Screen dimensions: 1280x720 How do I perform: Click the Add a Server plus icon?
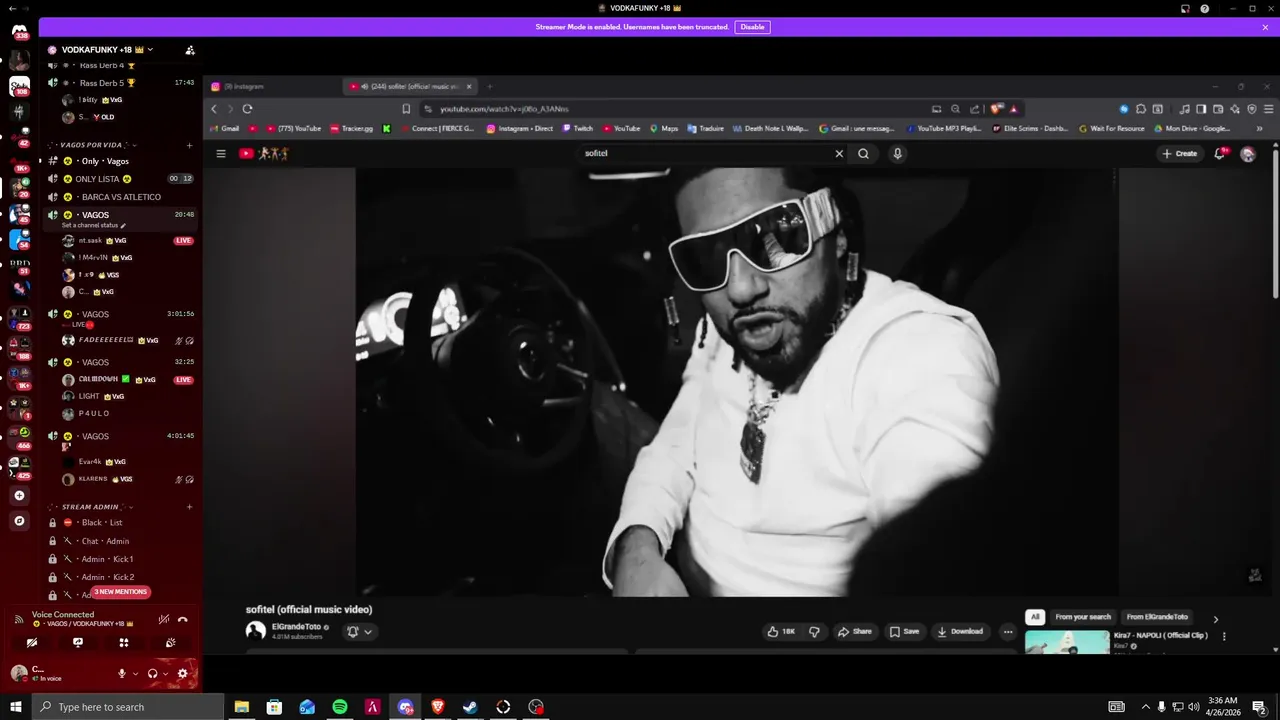[19, 496]
